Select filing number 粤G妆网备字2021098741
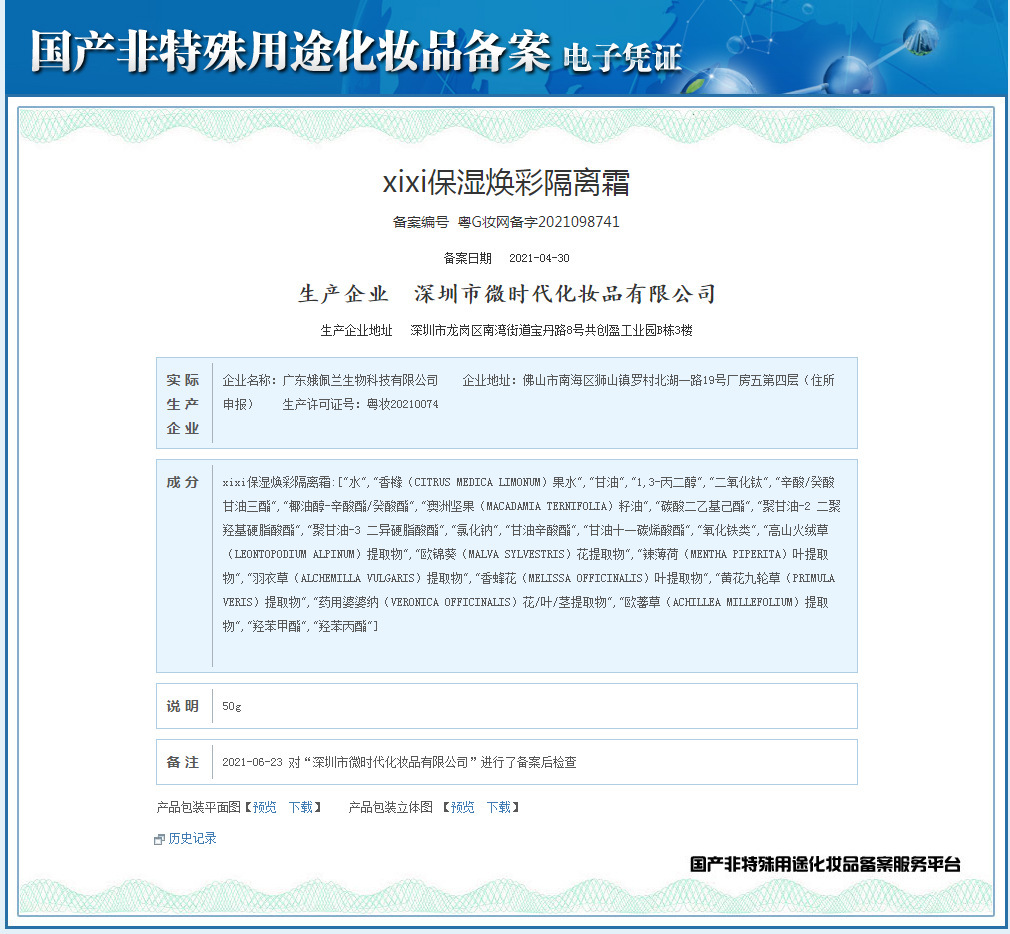 coord(538,222)
